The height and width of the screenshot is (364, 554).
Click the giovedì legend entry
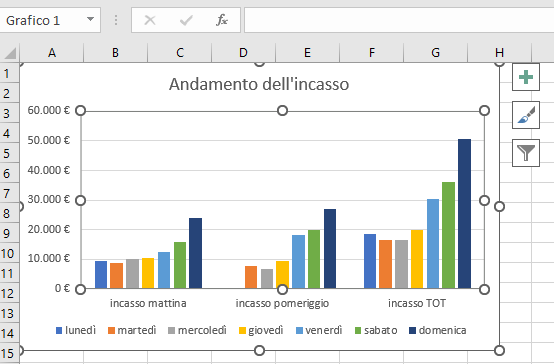tap(261, 330)
